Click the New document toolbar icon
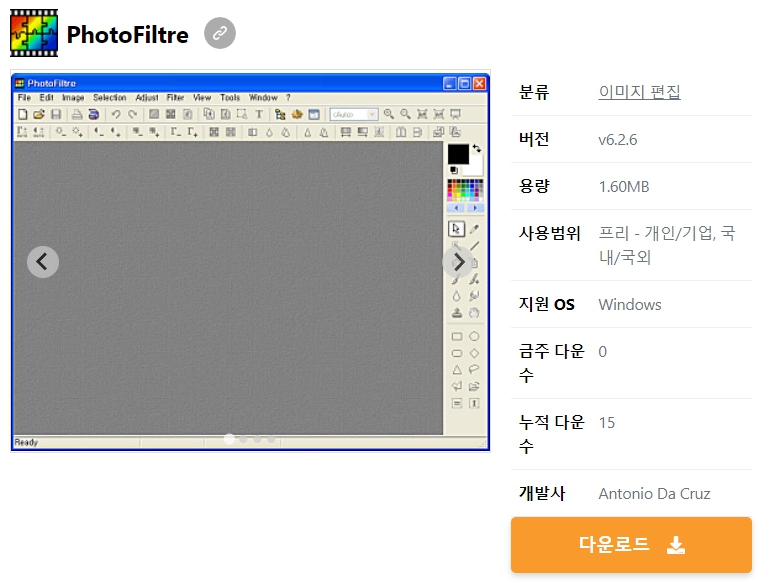 click(23, 114)
